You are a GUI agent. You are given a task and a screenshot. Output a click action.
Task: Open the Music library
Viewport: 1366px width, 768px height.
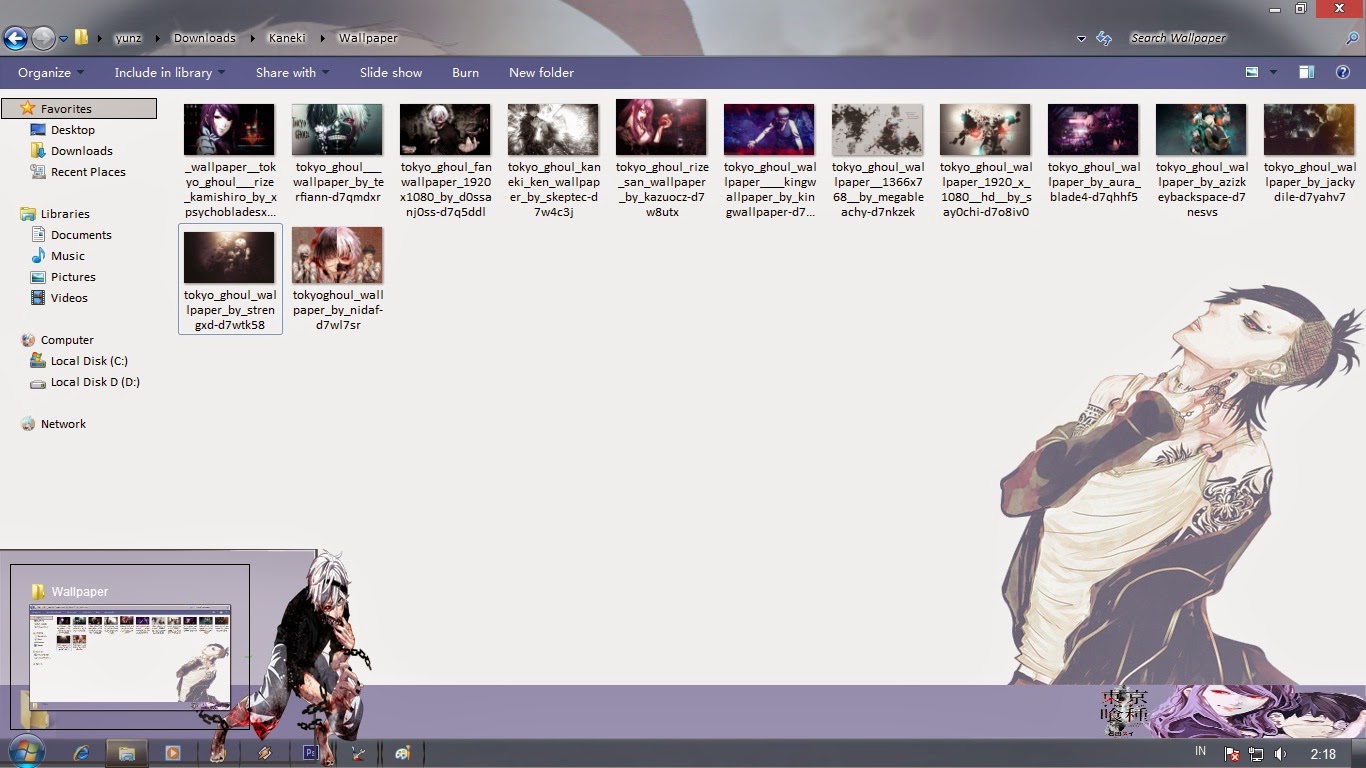68,256
